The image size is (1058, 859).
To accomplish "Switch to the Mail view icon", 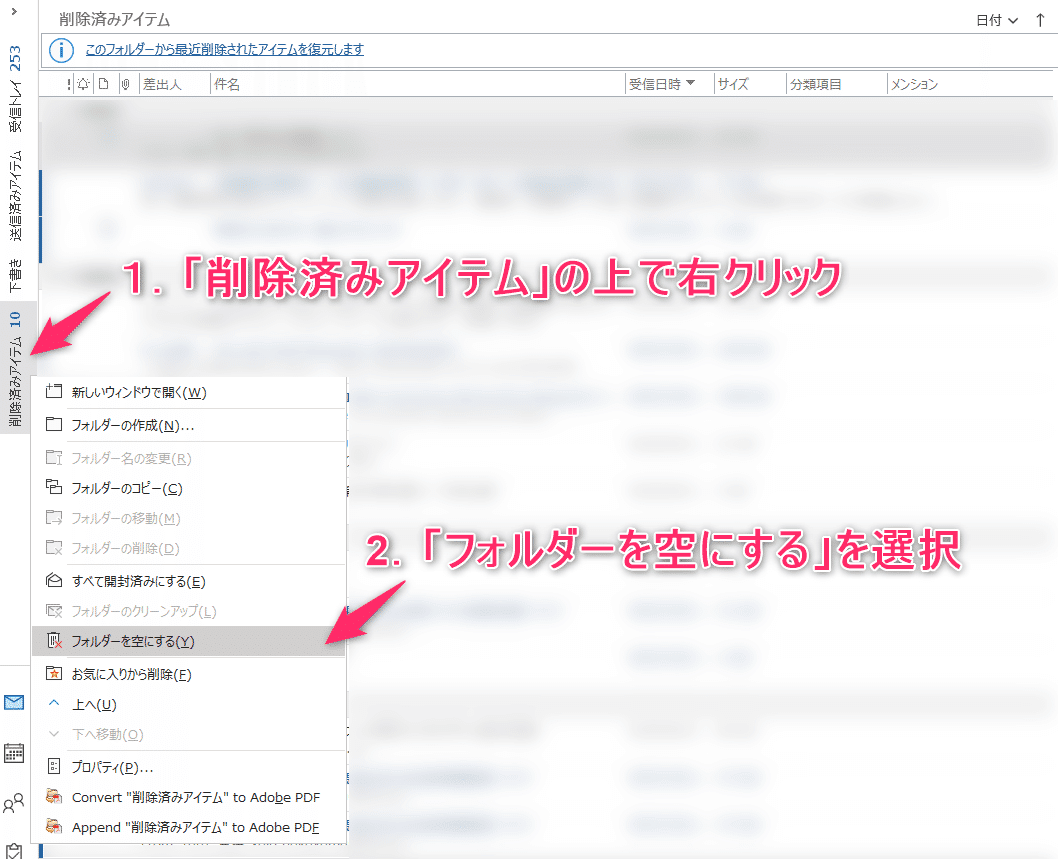I will click(15, 702).
